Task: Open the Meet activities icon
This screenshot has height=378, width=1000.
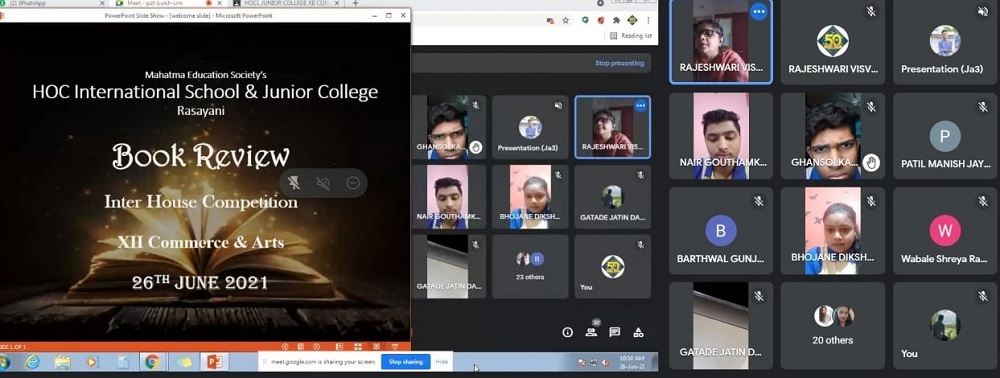Action: [x=638, y=332]
